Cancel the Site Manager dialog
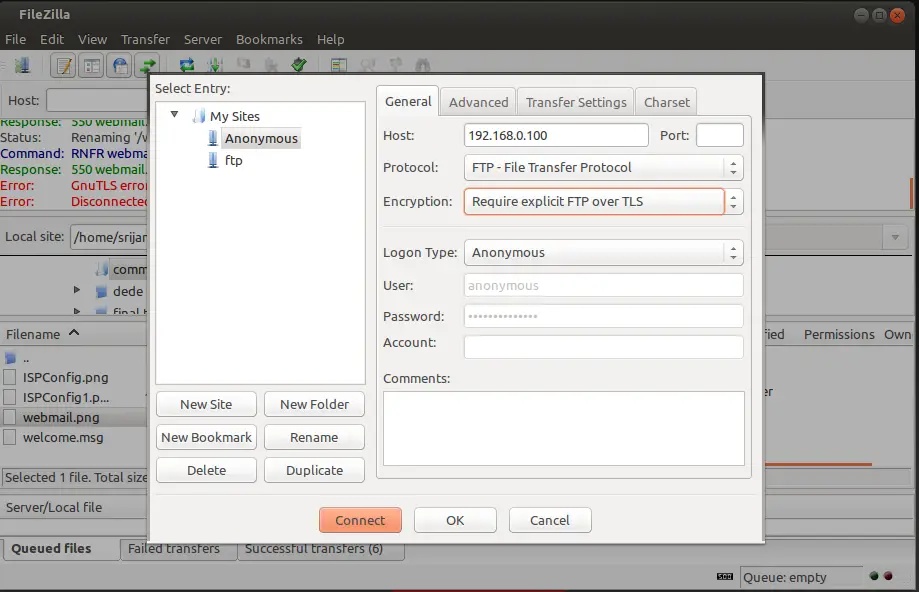 [550, 520]
